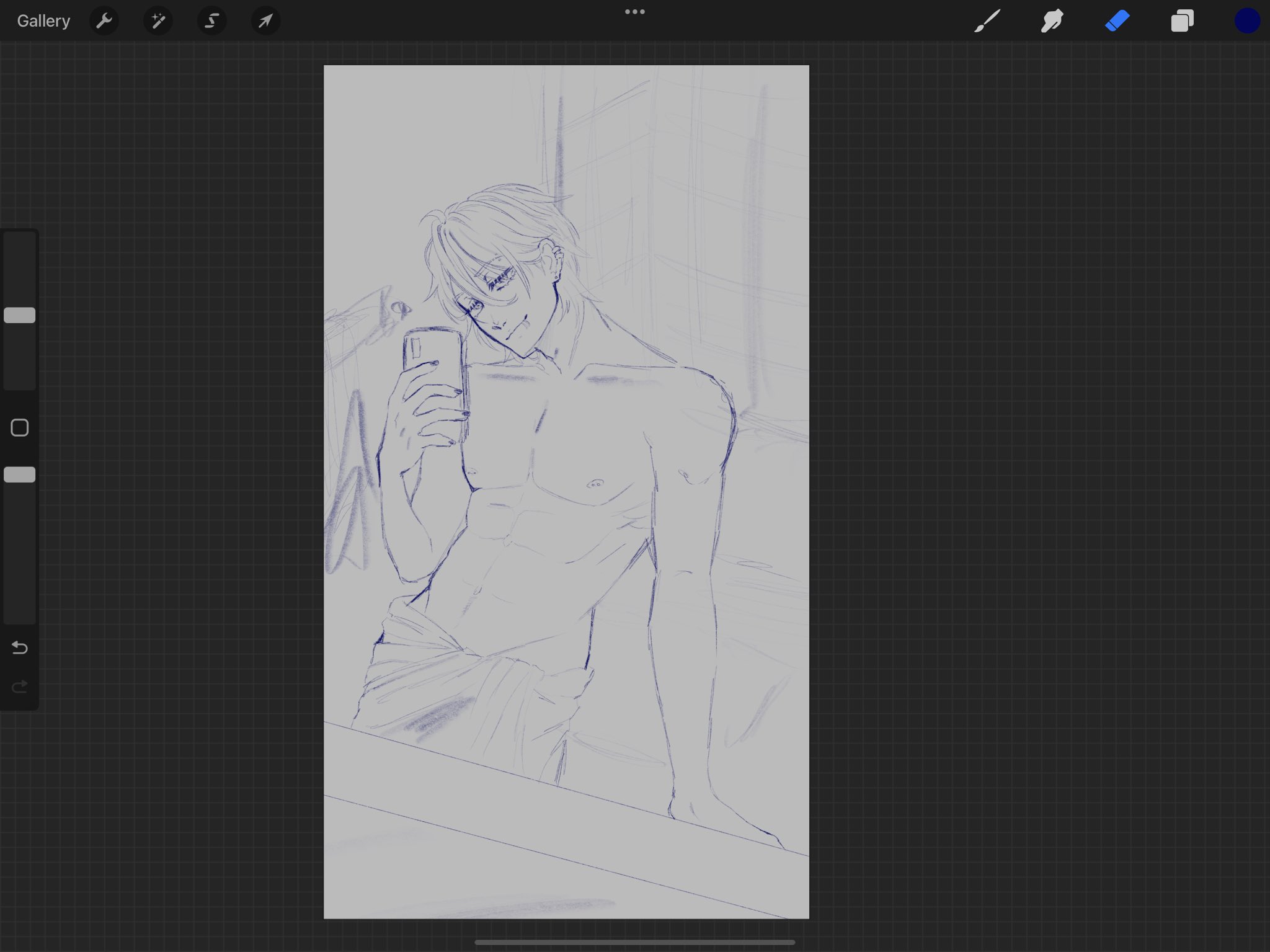This screenshot has width=1270, height=952.
Task: Activate the Transform arrow tool
Action: tap(265, 21)
